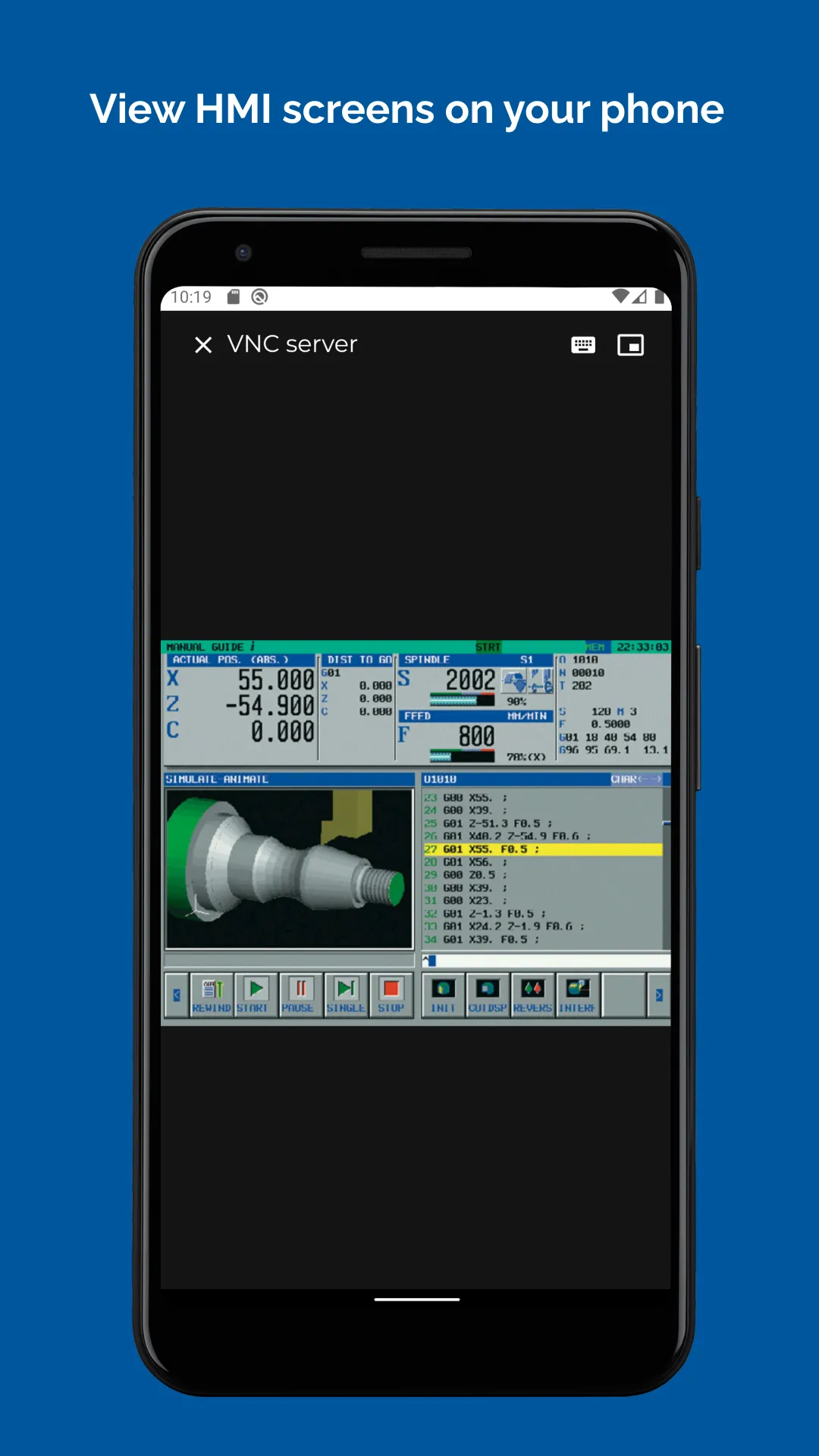This screenshot has height=1456, width=819.
Task: Click the 3D workpiece animation view
Action: (x=290, y=869)
